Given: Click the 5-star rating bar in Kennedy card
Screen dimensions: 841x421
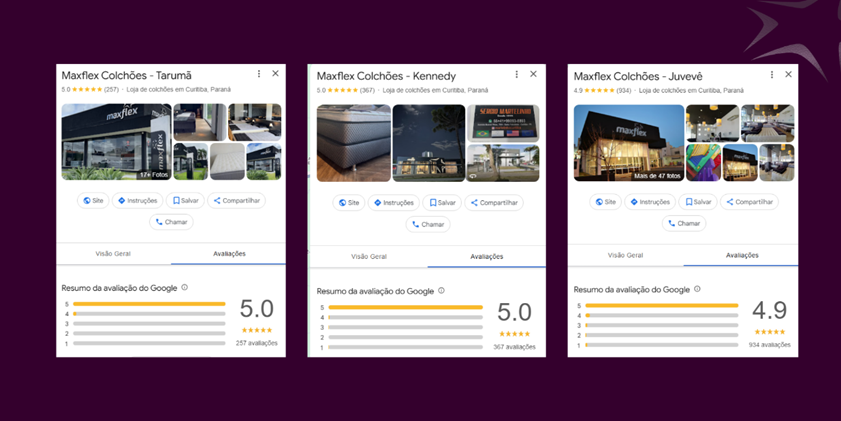Looking at the screenshot, I should click(x=405, y=307).
